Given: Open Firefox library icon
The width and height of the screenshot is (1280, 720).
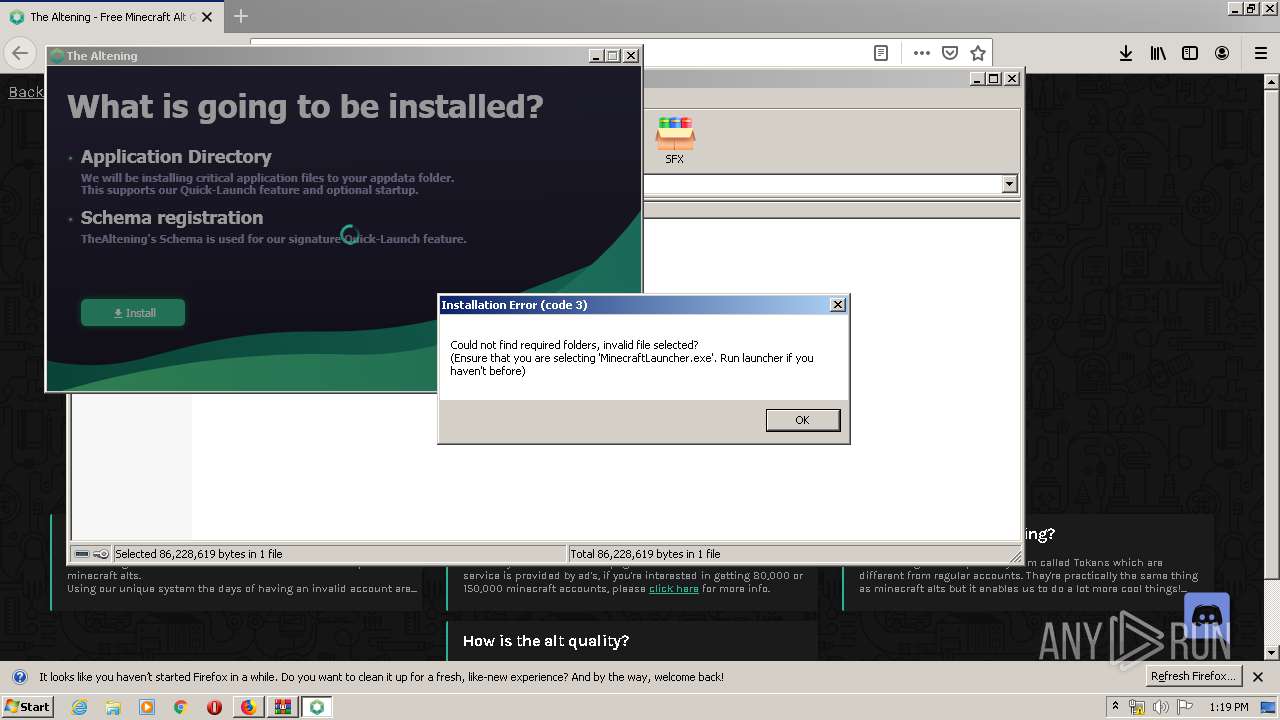Looking at the screenshot, I should pyautogui.click(x=1158, y=53).
